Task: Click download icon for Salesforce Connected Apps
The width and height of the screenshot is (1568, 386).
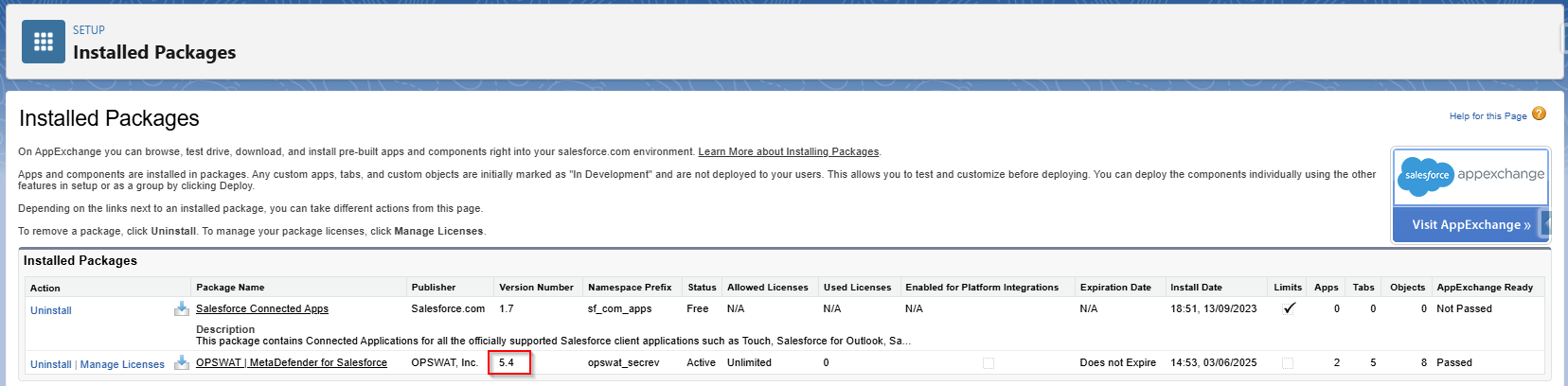Action: point(181,308)
